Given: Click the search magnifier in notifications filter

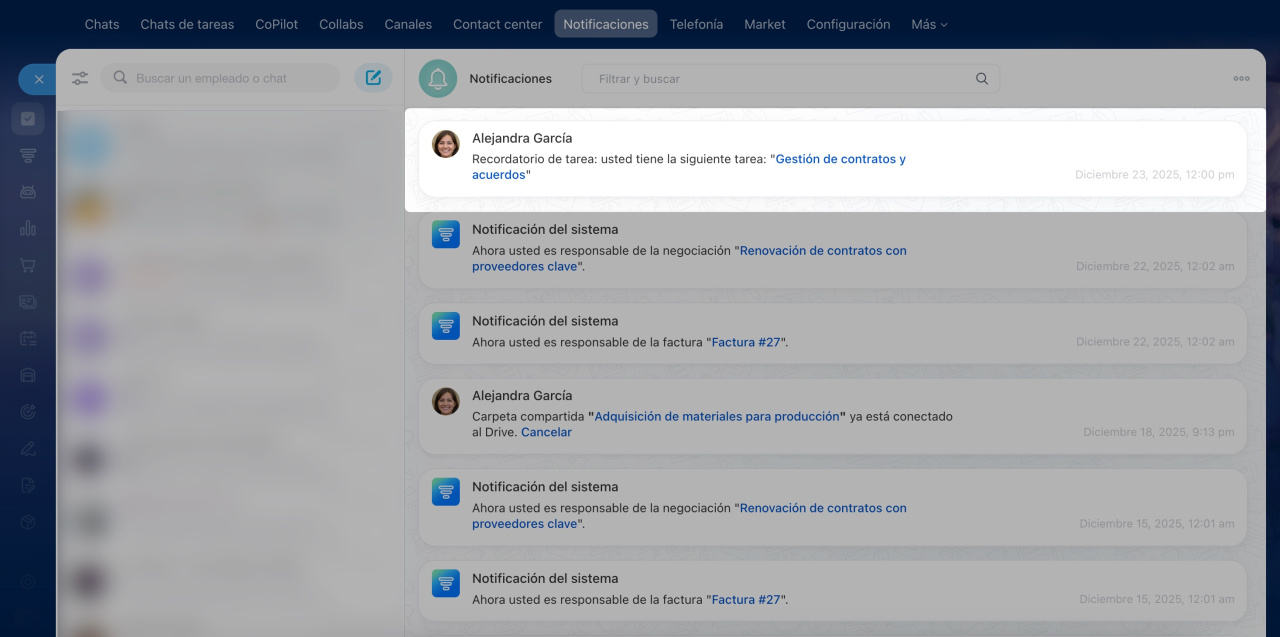Looking at the screenshot, I should [x=981, y=79].
